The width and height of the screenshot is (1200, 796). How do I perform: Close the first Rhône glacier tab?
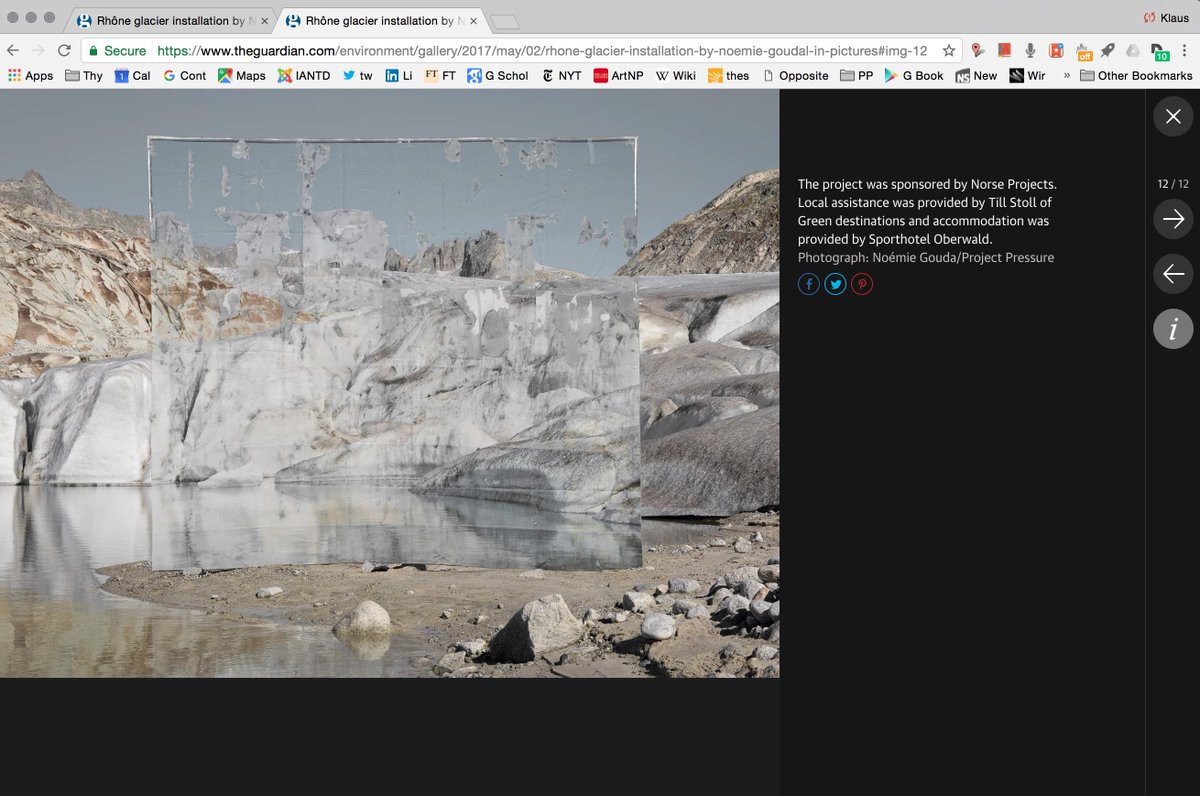pos(264,21)
